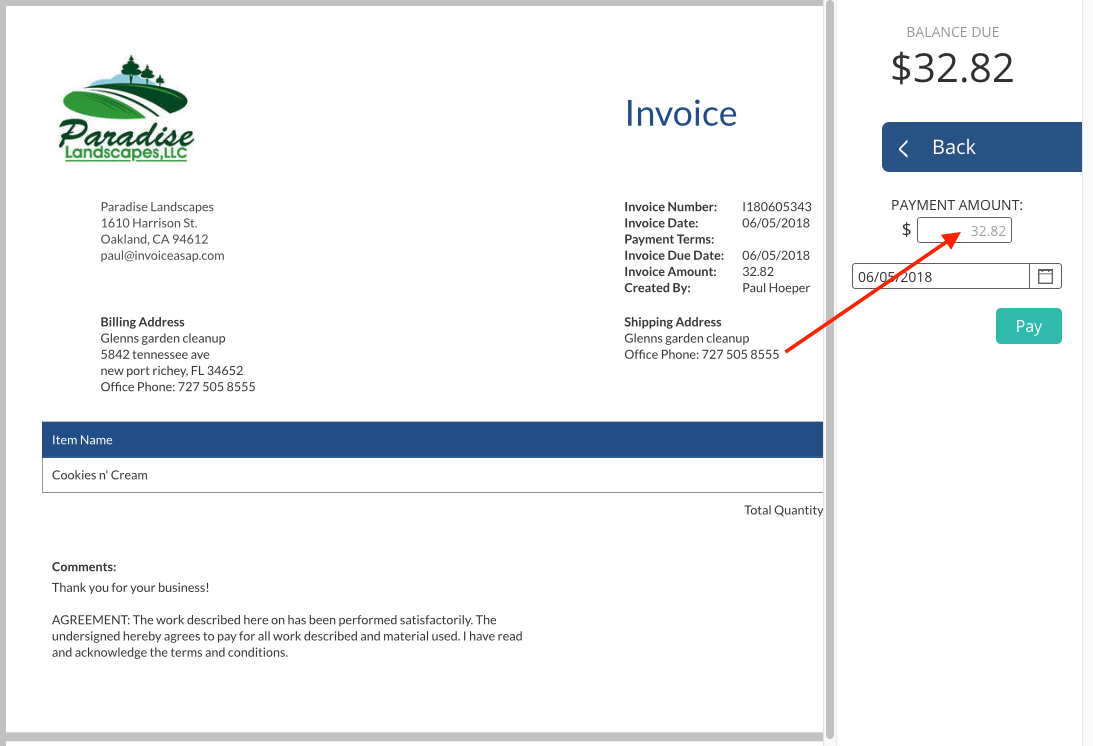
Task: Select the Cookies n' Cream line item
Action: coord(100,475)
